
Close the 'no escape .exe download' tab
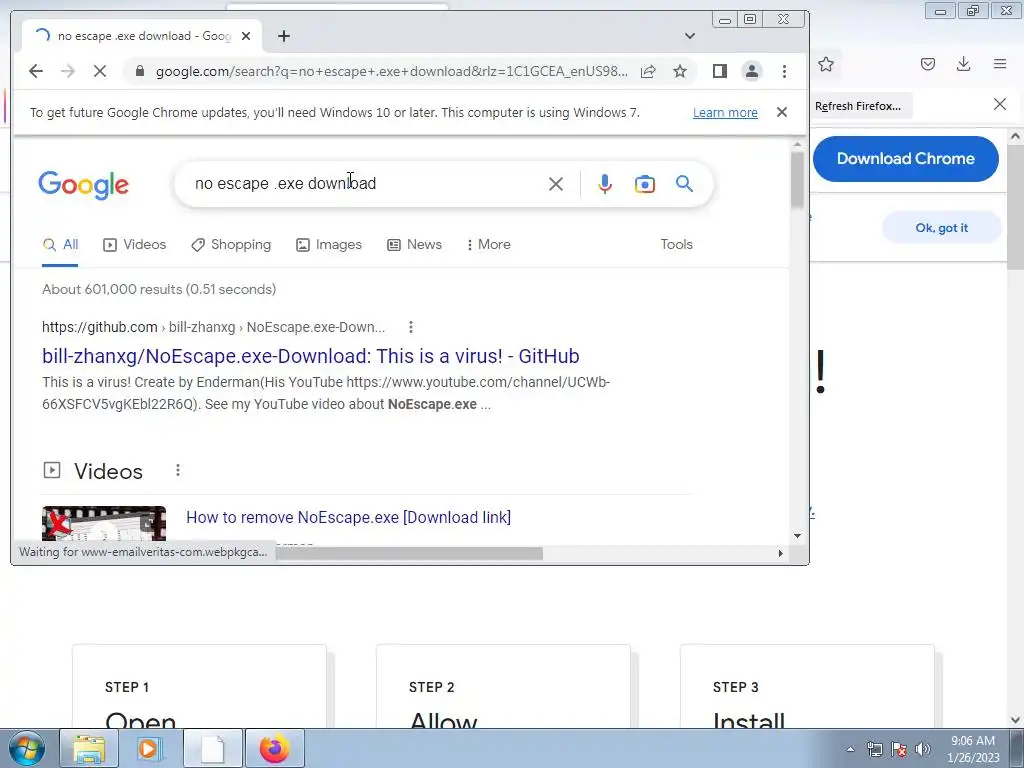pyautogui.click(x=246, y=36)
